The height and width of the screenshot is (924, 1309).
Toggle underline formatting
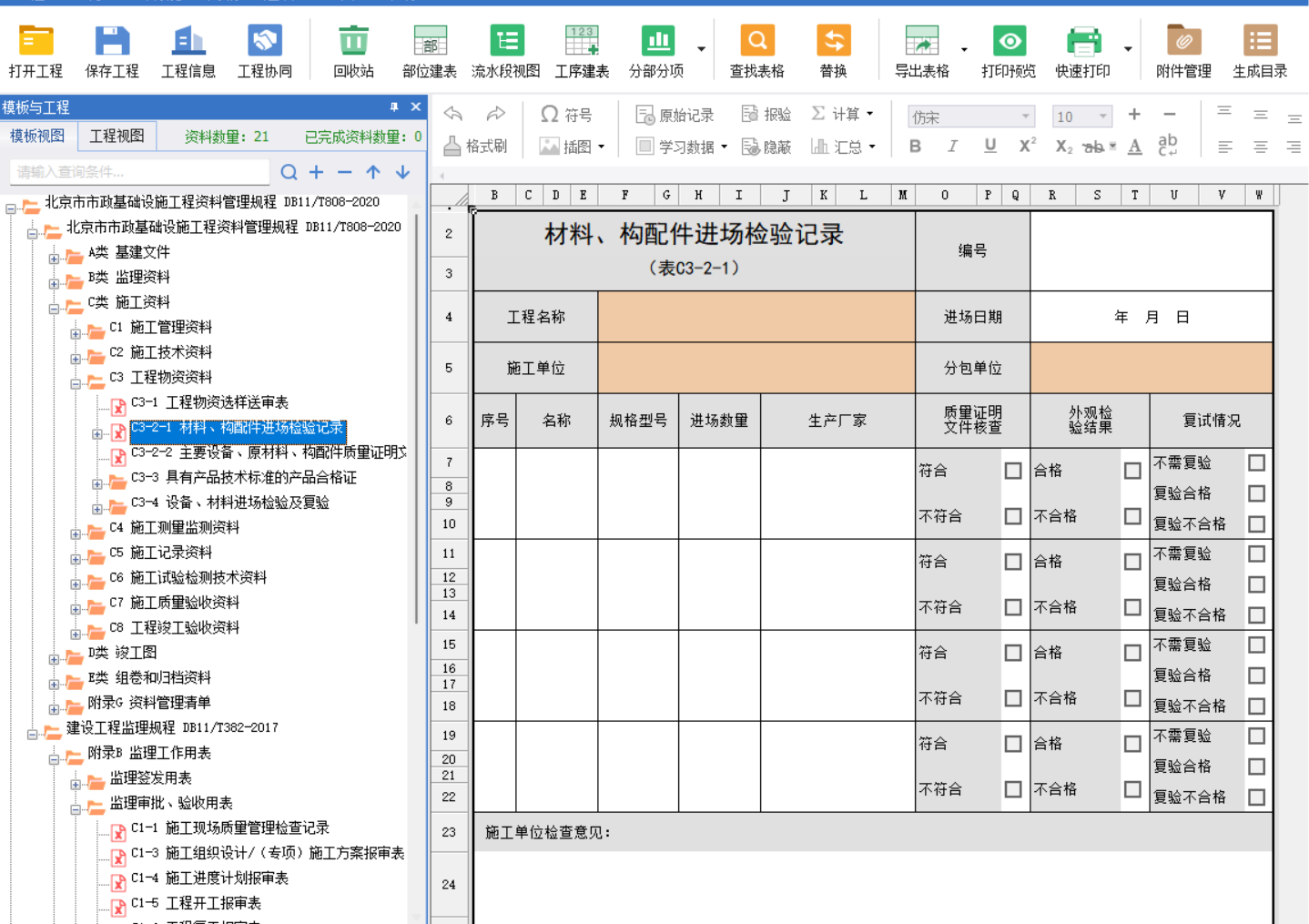pyautogui.click(x=990, y=146)
